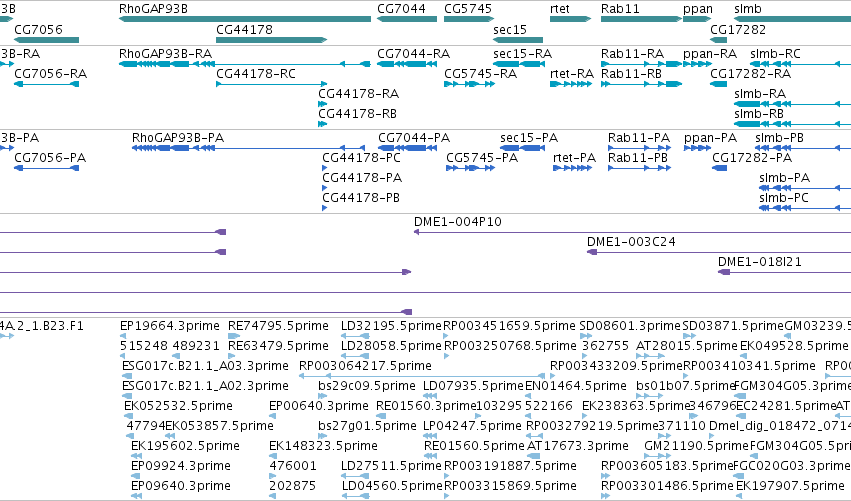The width and height of the screenshot is (851, 501).
Task: Click the CG17282 gene label
Action: [x=738, y=29]
